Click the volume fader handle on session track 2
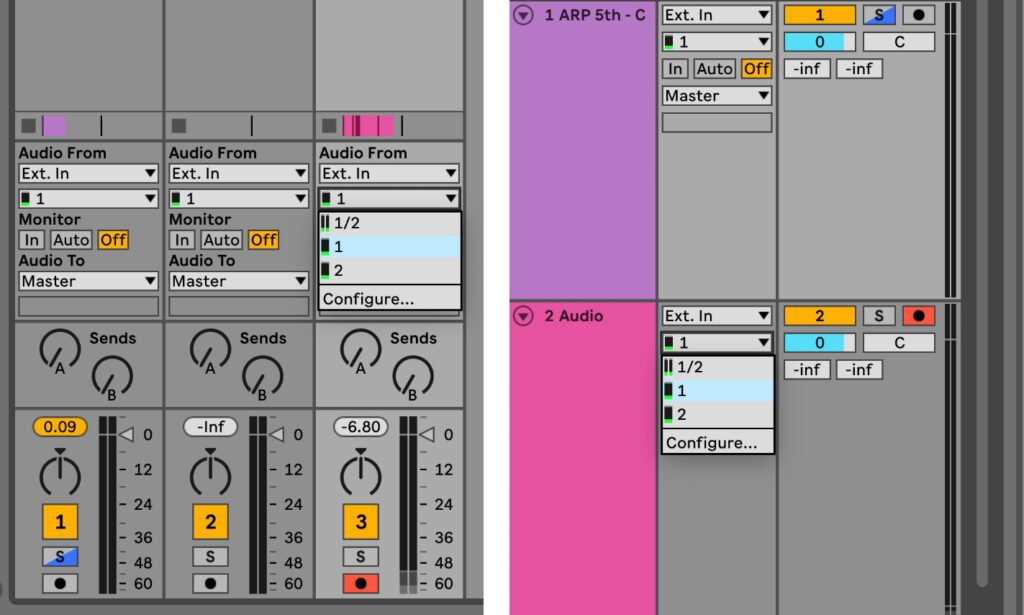Screen dimensions: 1024x615 click(276, 434)
